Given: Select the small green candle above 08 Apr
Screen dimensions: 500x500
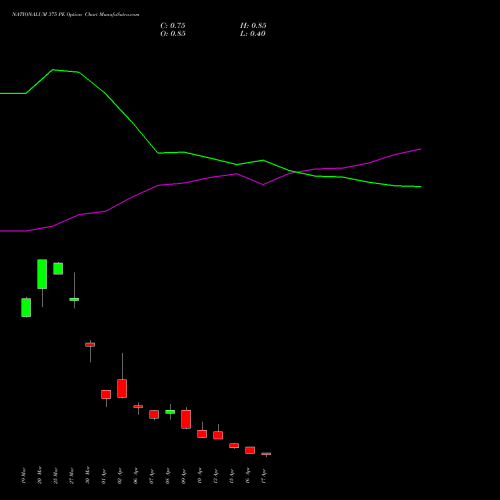Looking at the screenshot, I should click(170, 412).
